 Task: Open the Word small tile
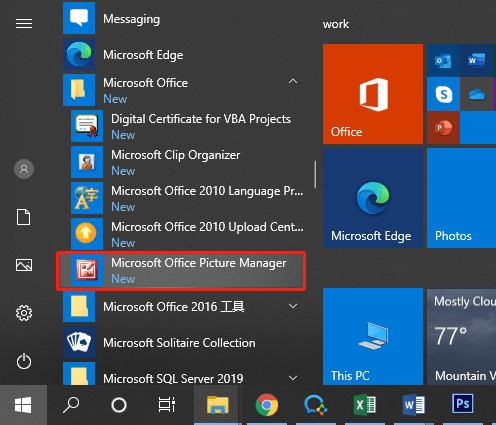coord(477,60)
